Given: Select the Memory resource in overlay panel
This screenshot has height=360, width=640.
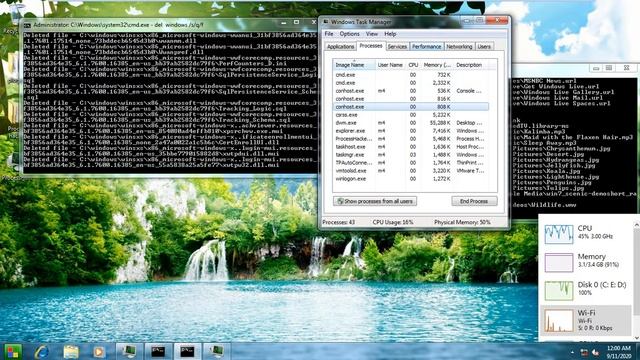Looking at the screenshot, I should (587, 262).
